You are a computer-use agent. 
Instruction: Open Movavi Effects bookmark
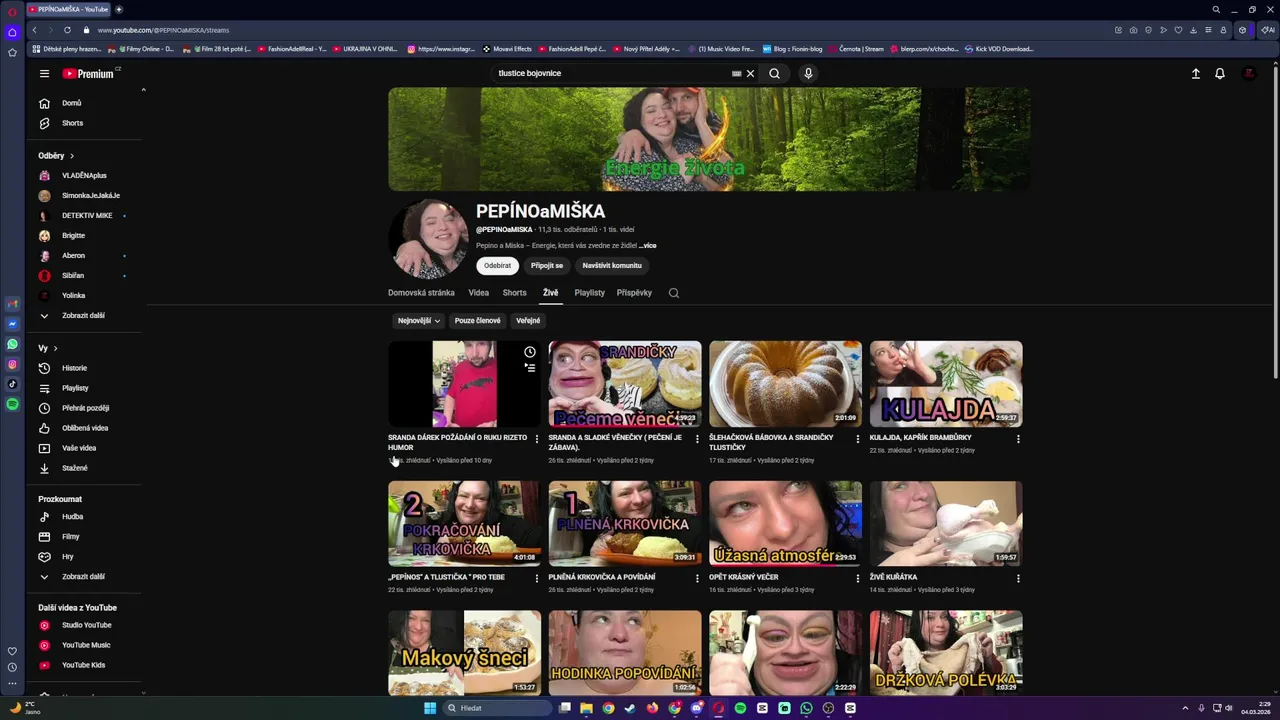pos(507,49)
